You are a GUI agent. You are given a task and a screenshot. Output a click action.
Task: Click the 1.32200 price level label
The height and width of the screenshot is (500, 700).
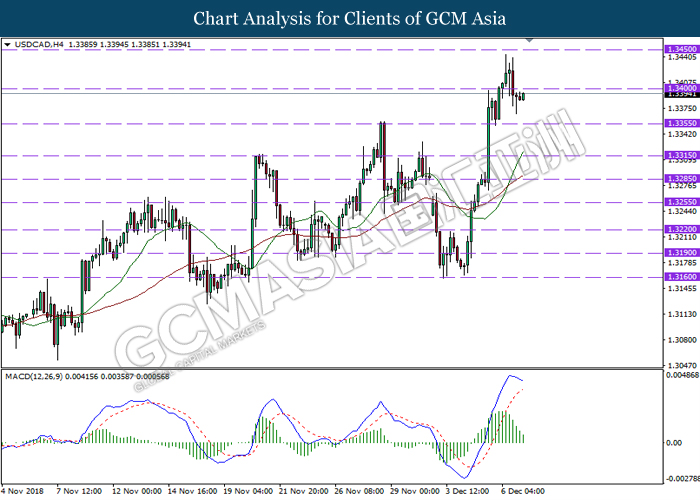[x=681, y=229]
